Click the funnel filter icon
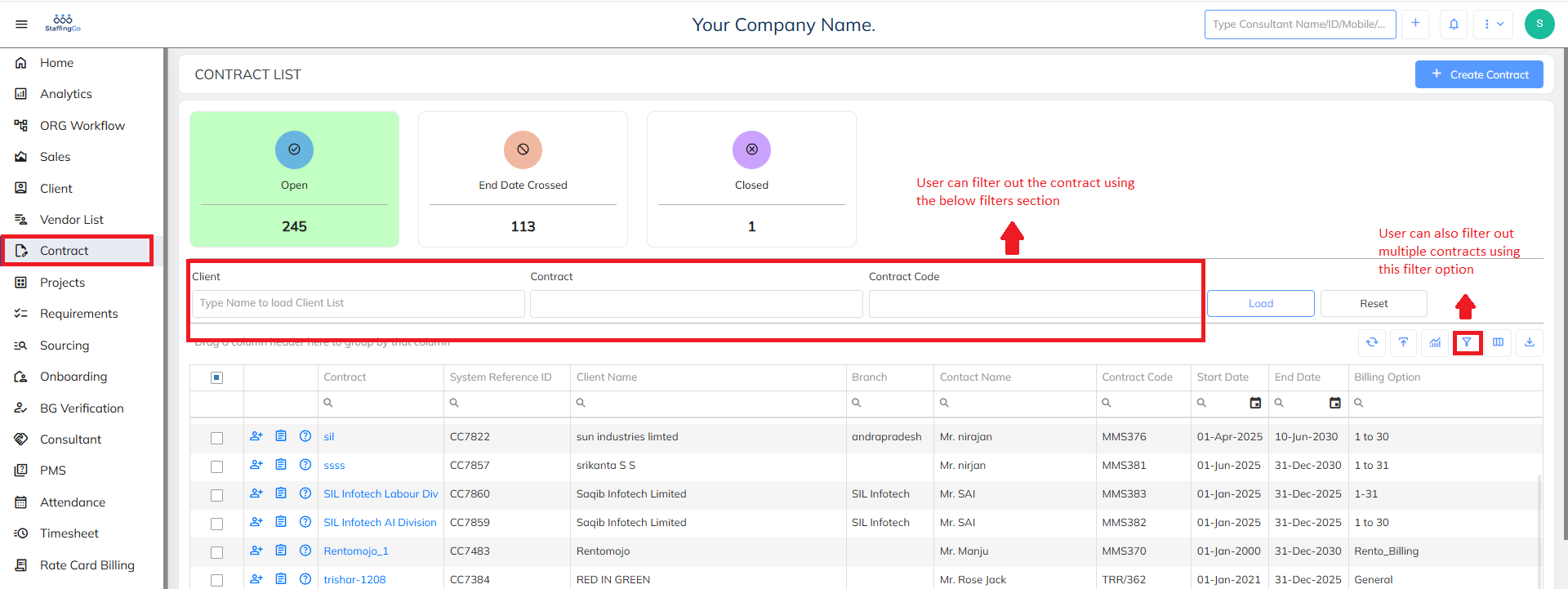 point(1467,342)
